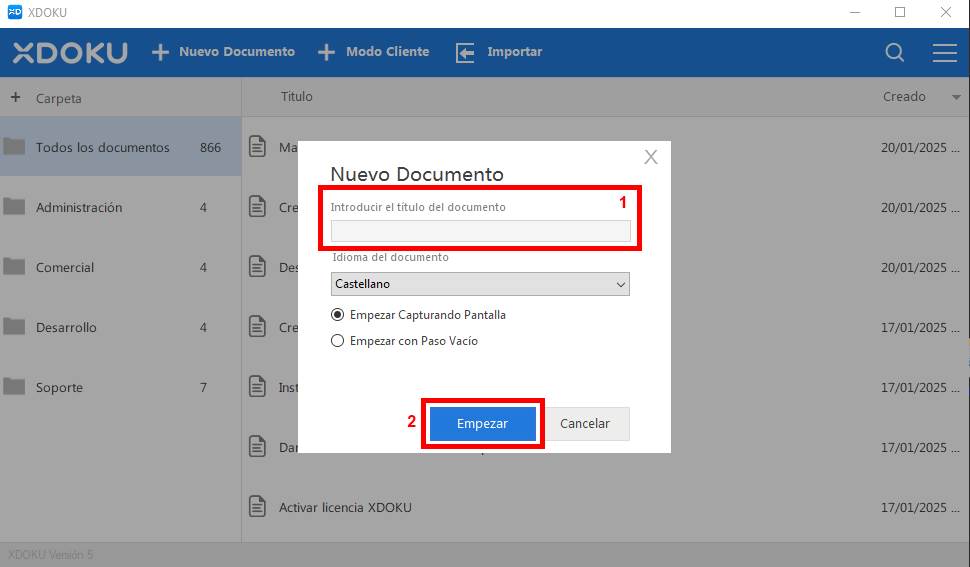This screenshot has height=567, width=970.
Task: Click the Creado column sort arrow
Action: pyautogui.click(x=956, y=97)
